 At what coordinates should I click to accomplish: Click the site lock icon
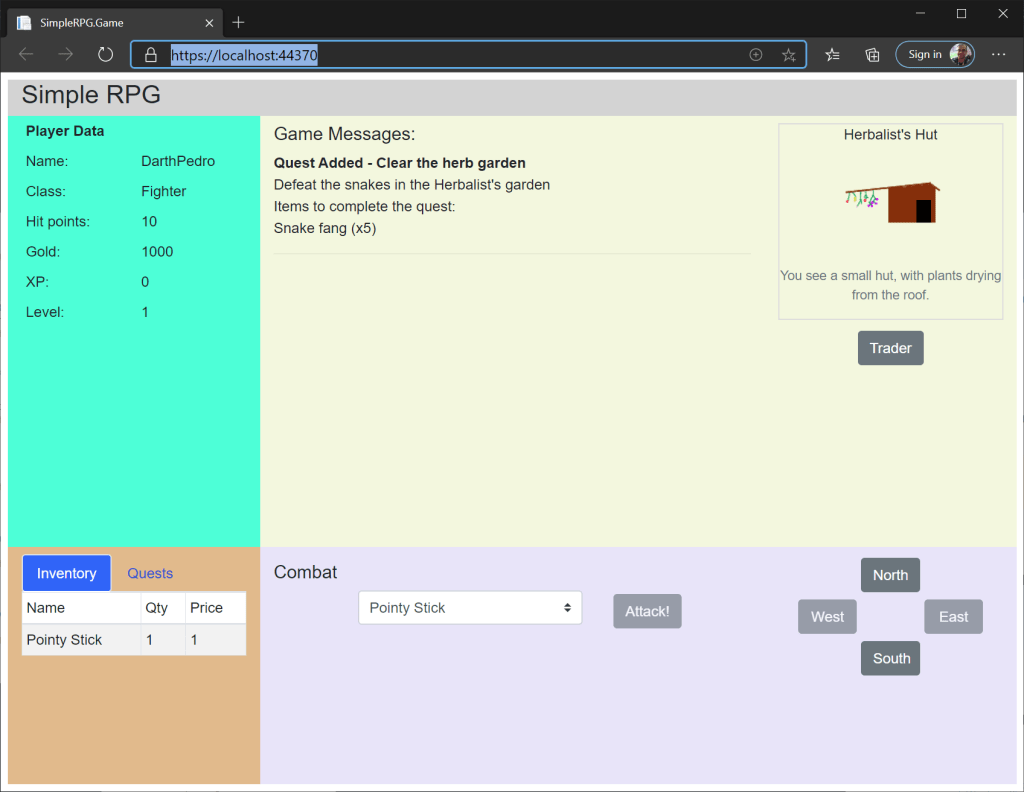pos(151,55)
